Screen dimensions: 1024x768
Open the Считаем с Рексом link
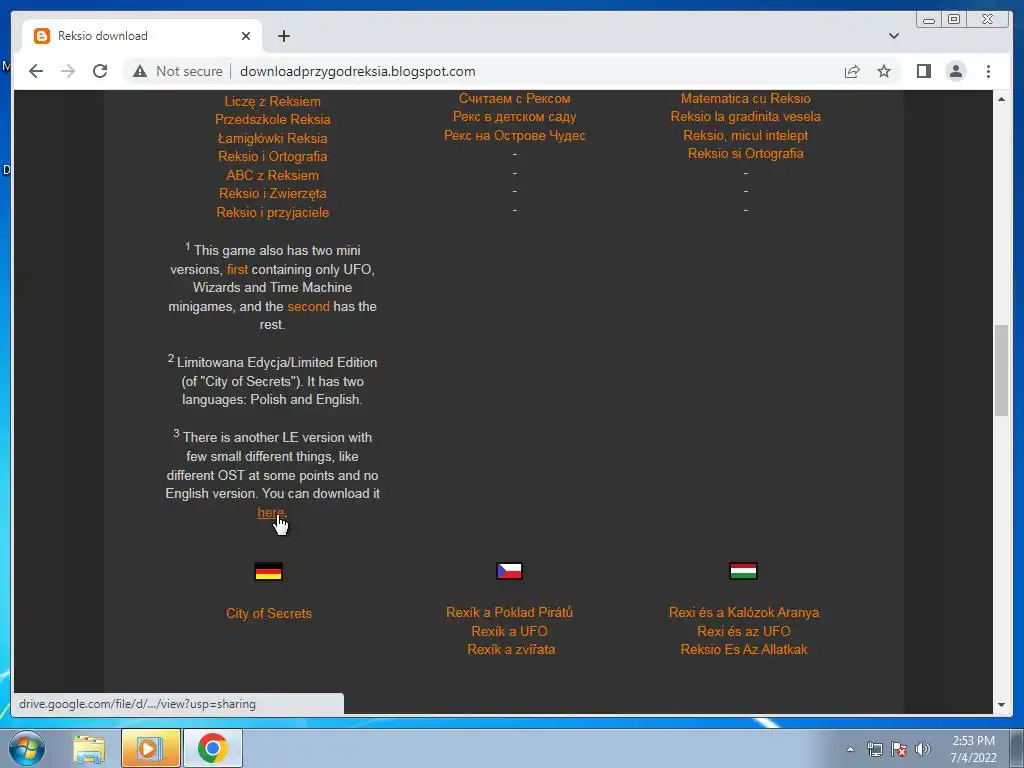pos(515,99)
